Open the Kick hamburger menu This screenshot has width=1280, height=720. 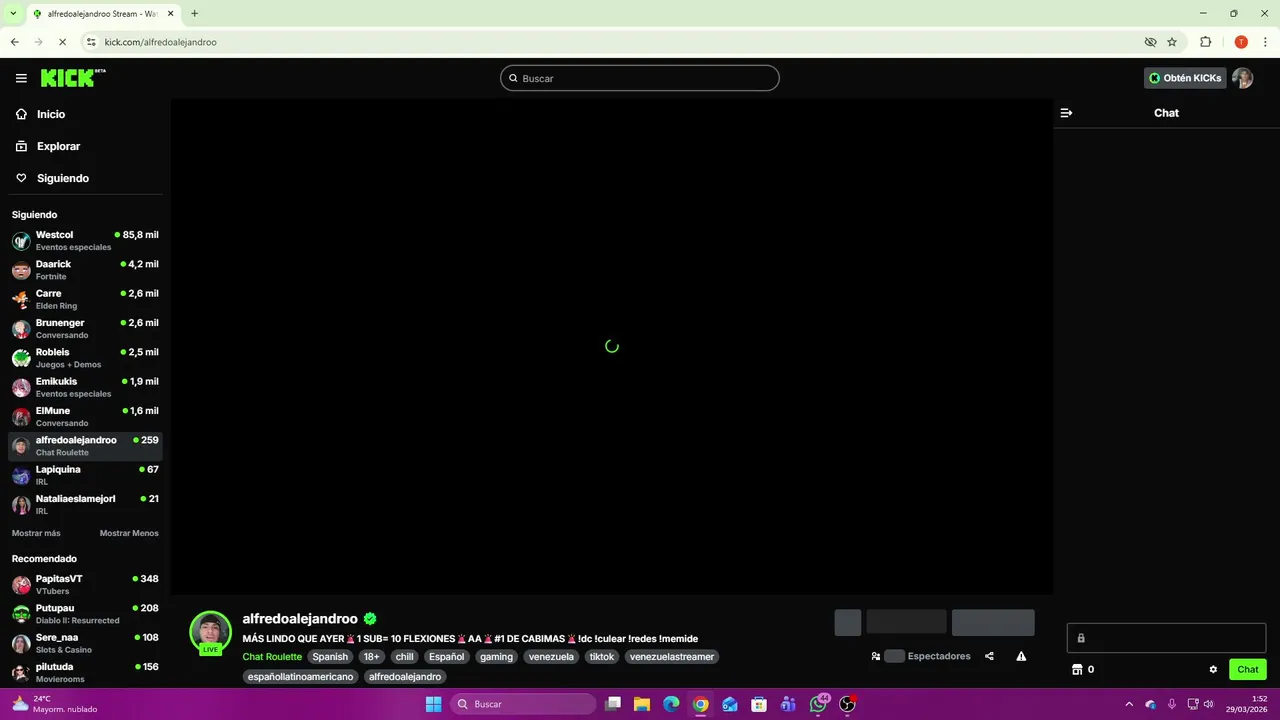(x=21, y=78)
